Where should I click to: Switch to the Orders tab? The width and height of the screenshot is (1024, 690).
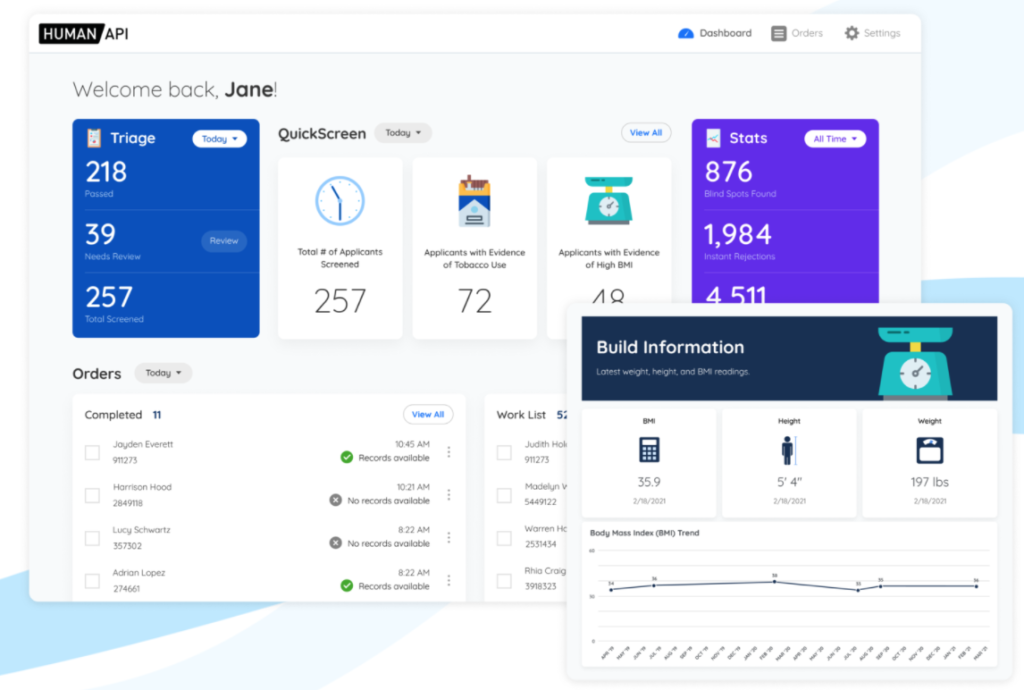click(797, 32)
